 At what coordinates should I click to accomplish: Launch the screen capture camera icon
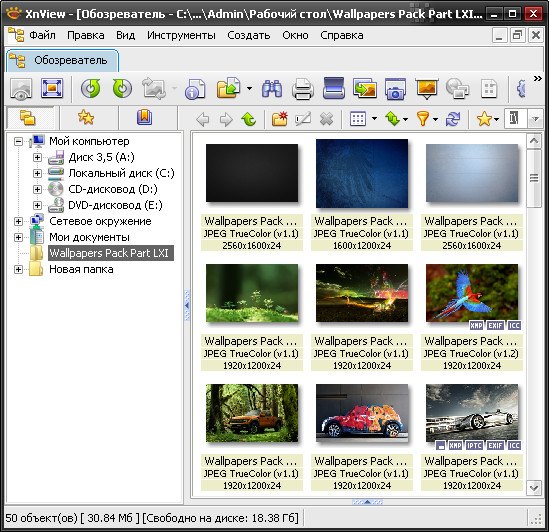(395, 89)
